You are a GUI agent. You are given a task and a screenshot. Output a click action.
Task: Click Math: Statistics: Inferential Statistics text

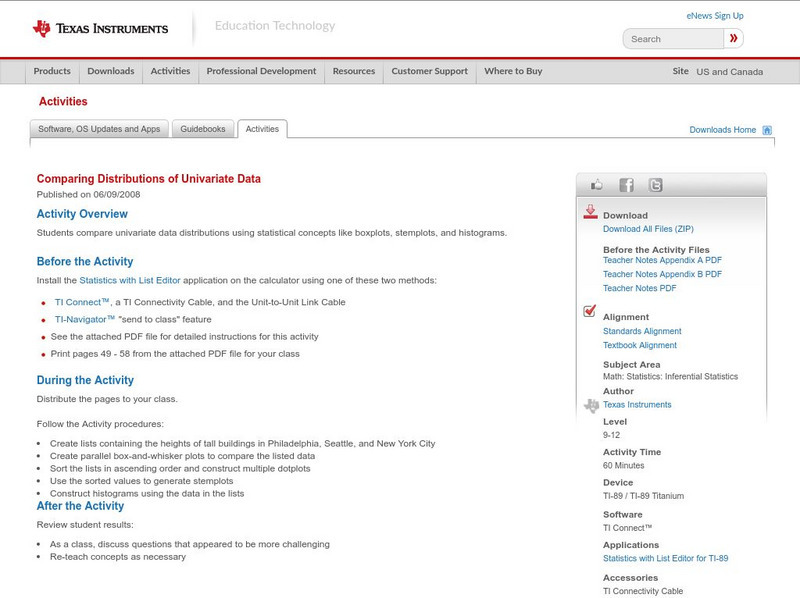click(670, 377)
